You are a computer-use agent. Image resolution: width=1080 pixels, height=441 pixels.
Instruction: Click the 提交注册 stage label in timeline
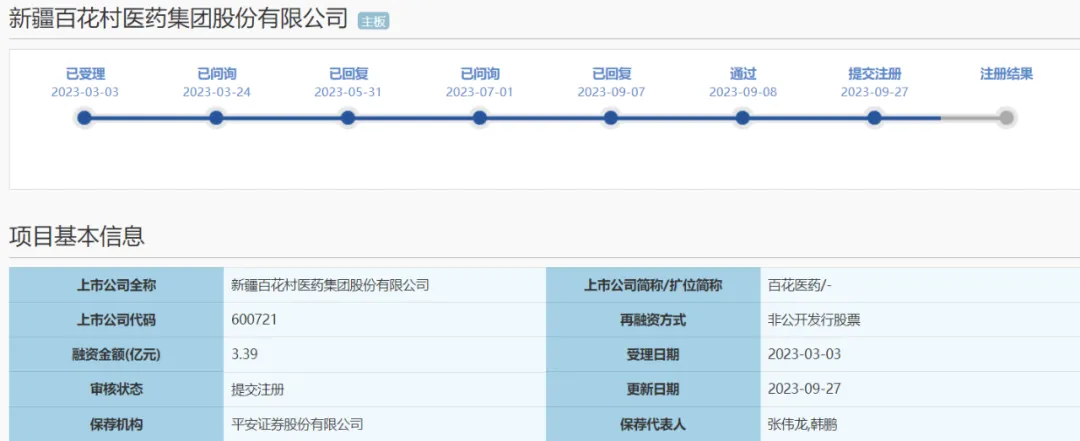(x=875, y=74)
